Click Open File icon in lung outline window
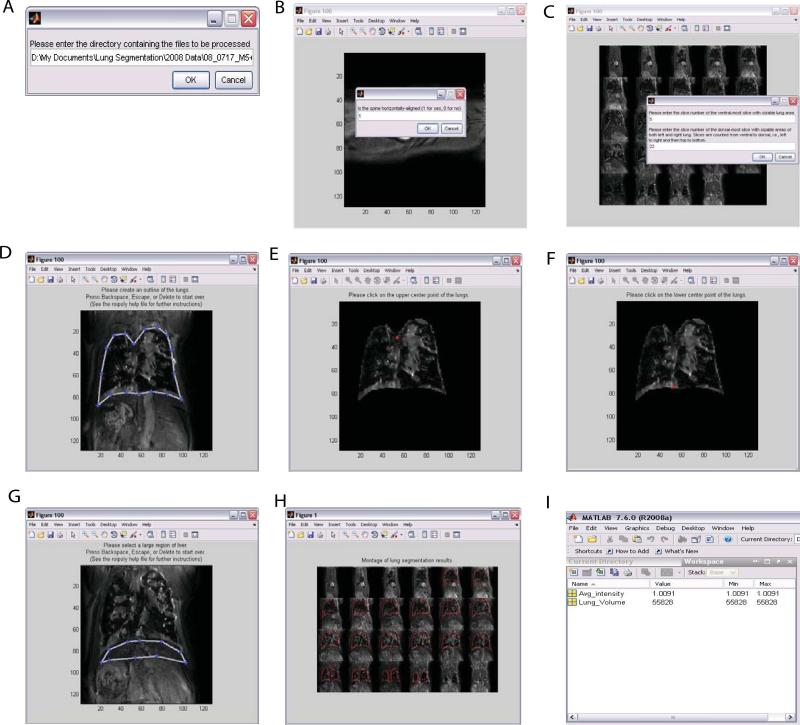800x725 pixels. [x=41, y=280]
